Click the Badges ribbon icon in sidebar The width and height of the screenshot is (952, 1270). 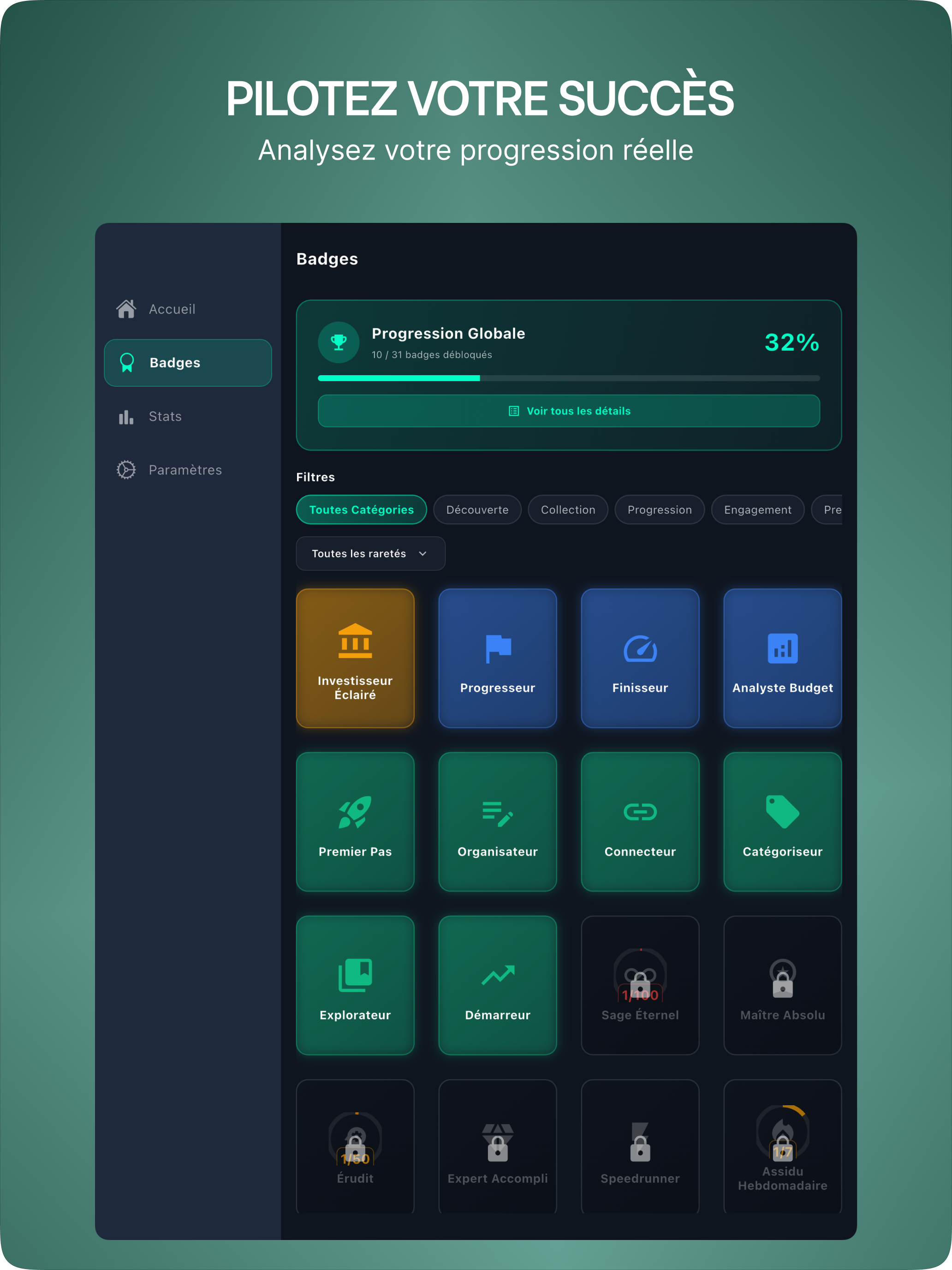(127, 363)
